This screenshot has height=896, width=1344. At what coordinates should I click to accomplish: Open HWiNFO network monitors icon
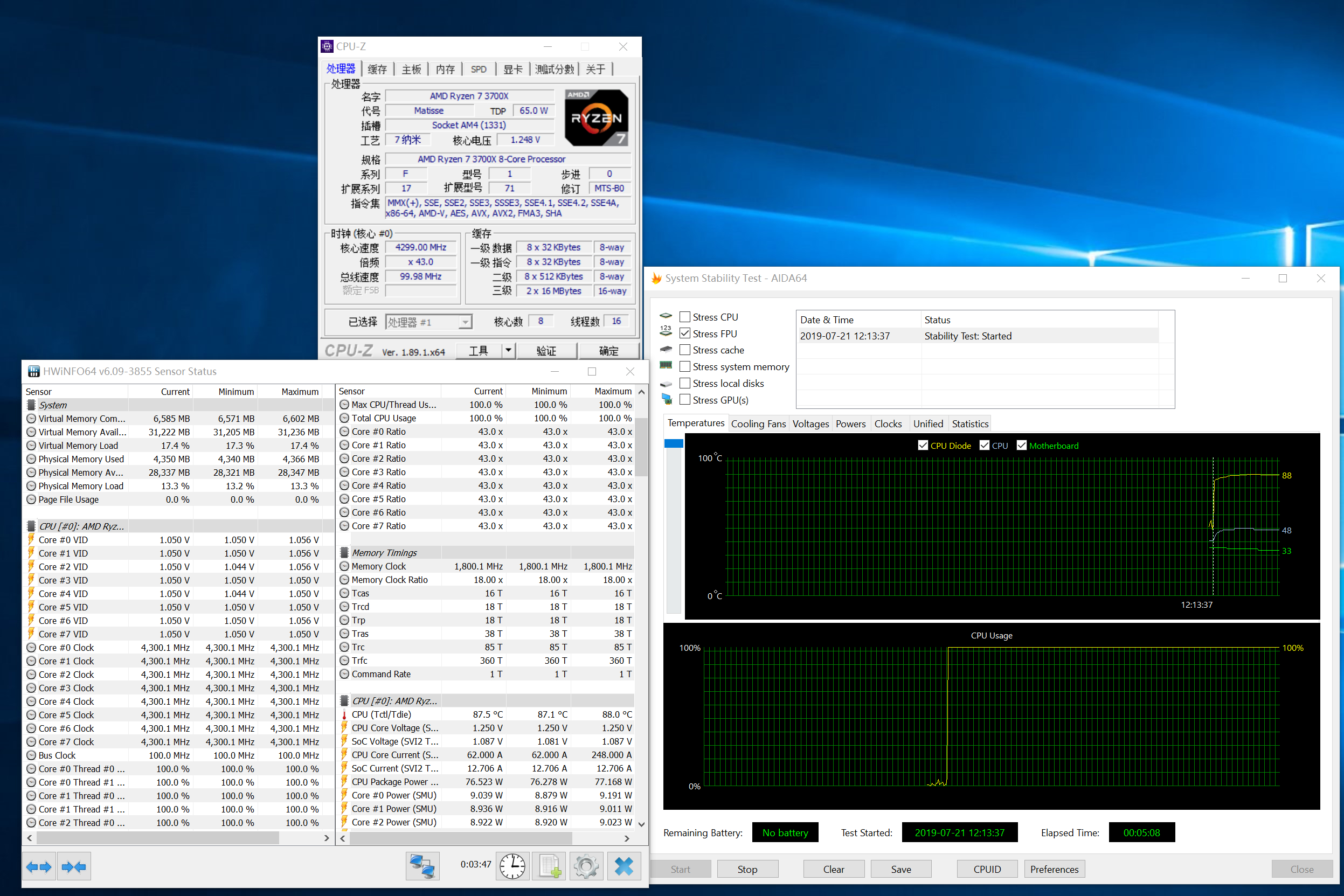point(423,867)
